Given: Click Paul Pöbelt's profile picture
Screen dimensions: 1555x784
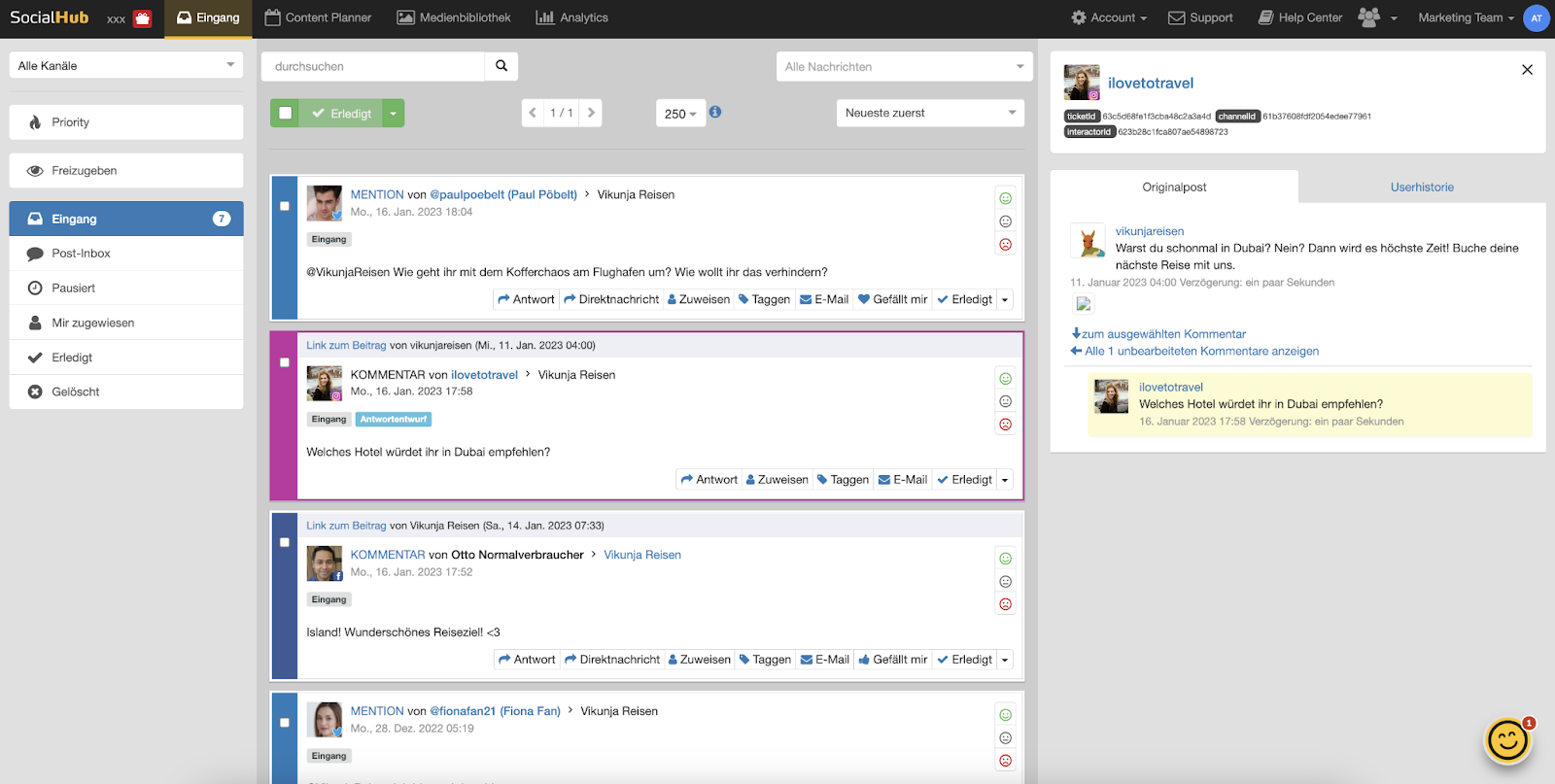Looking at the screenshot, I should coord(325,203).
